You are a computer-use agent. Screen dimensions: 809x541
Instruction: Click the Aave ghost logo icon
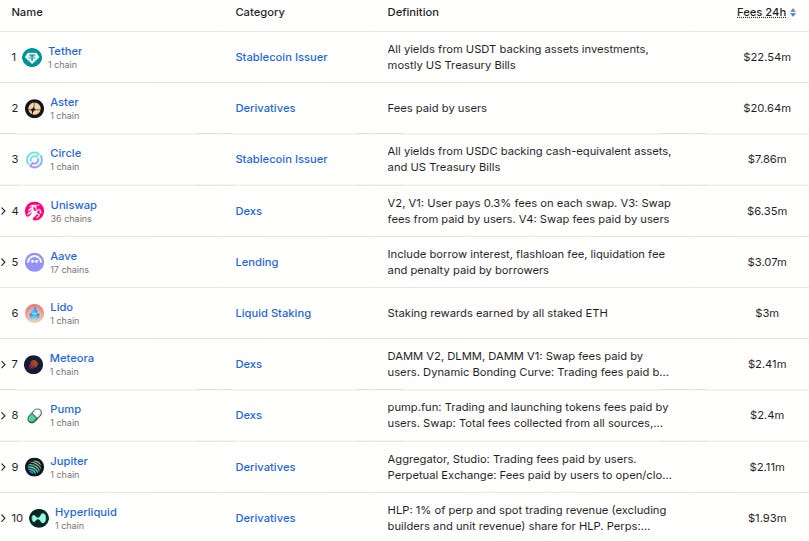35,262
